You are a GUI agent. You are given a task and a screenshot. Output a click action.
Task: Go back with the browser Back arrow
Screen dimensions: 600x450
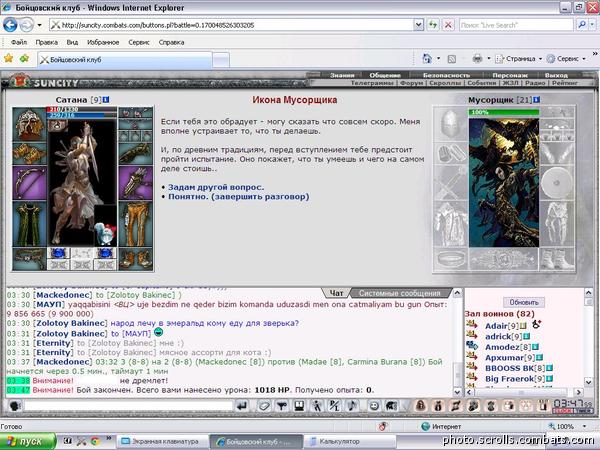click(x=10, y=25)
